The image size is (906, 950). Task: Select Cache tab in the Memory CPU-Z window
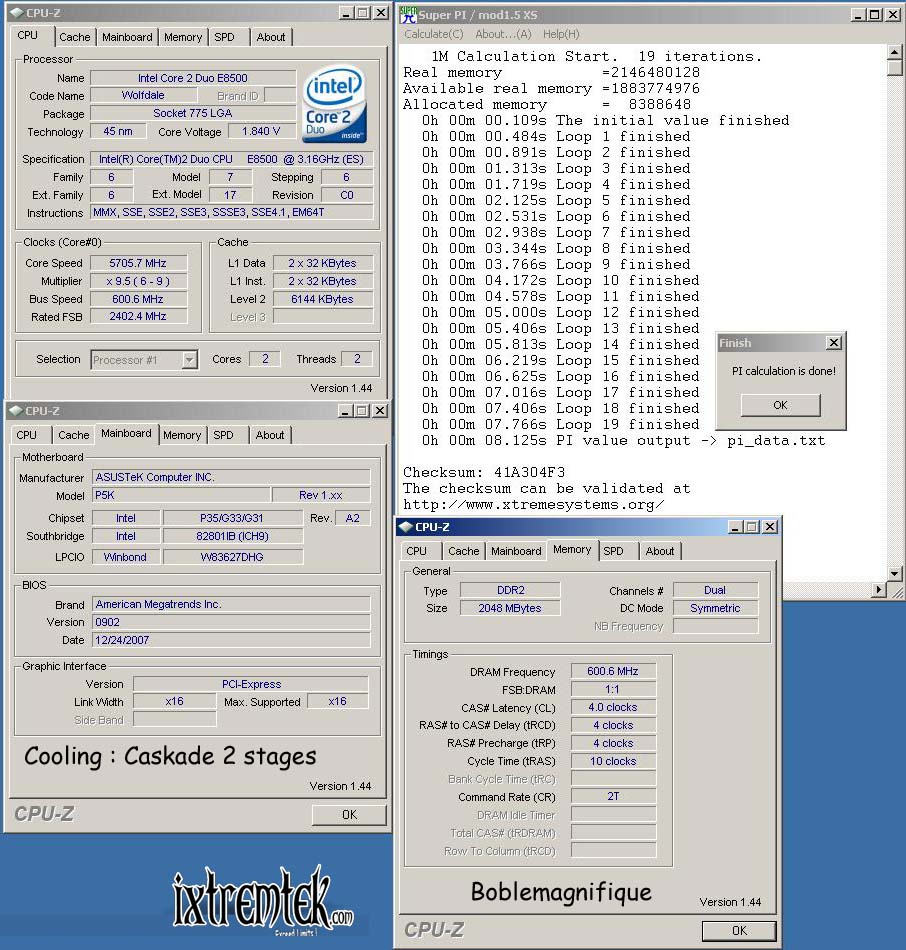[464, 551]
